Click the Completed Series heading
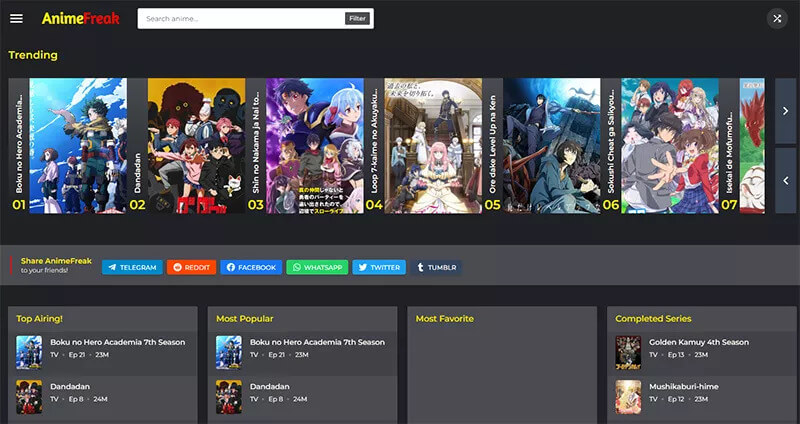800x424 pixels. click(x=653, y=318)
